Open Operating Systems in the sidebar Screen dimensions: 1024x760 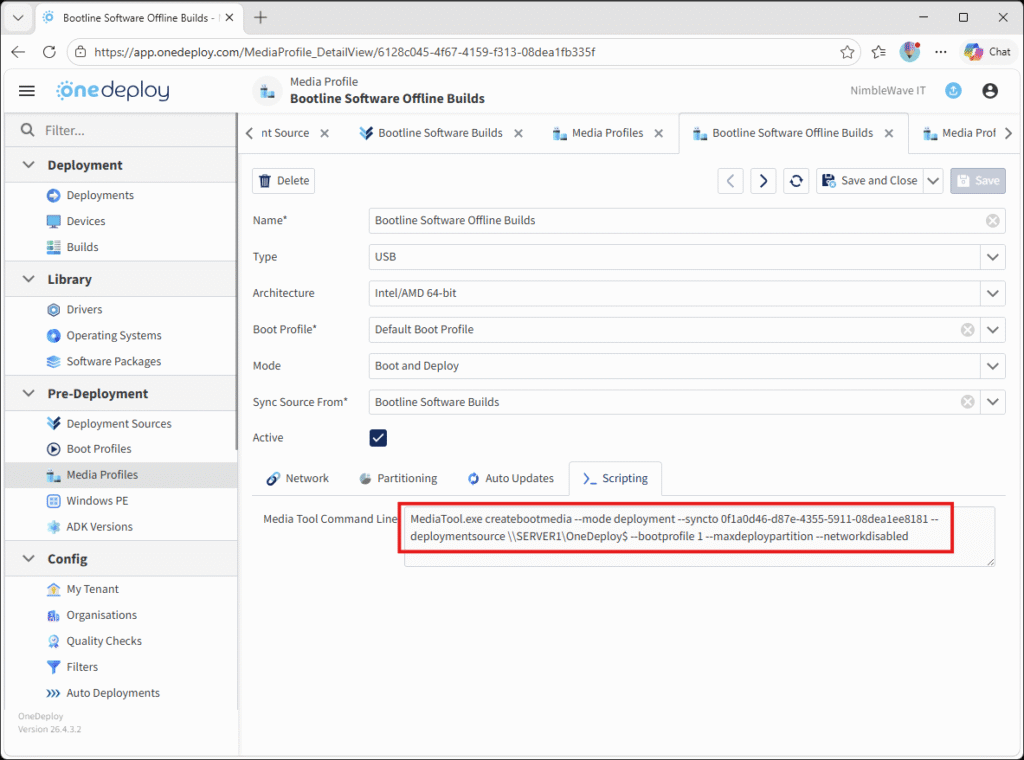tap(114, 336)
